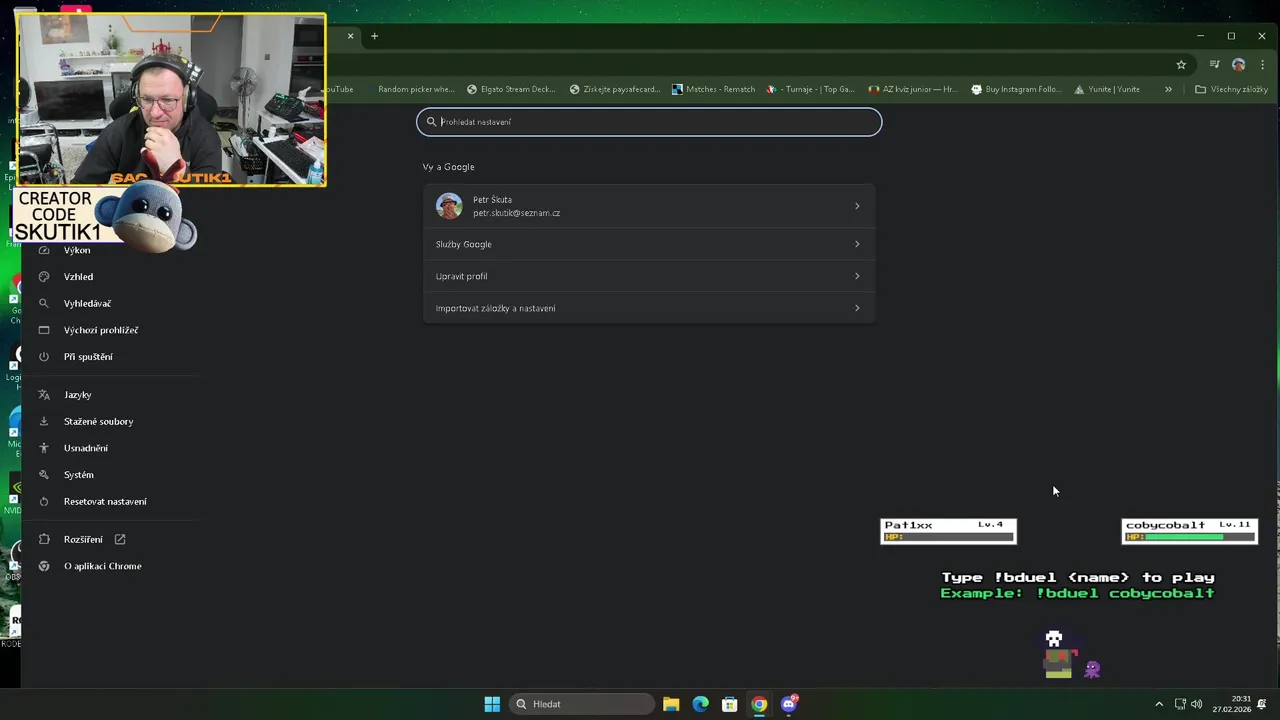This screenshot has height=720, width=1280.
Task: Click the download icon beside Stažené soubory
Action: (44, 422)
